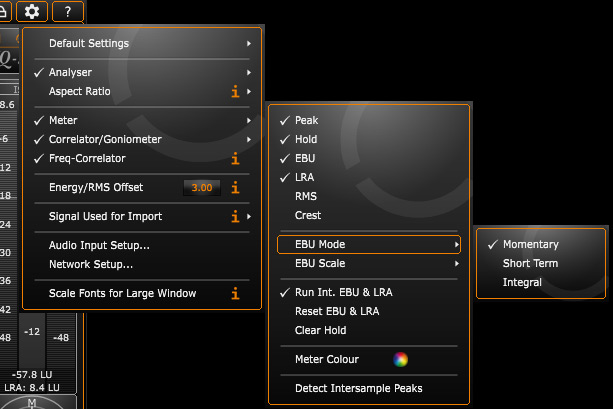Click info icon for Scale Fonts option
The height and width of the screenshot is (409, 613).
[x=236, y=293]
